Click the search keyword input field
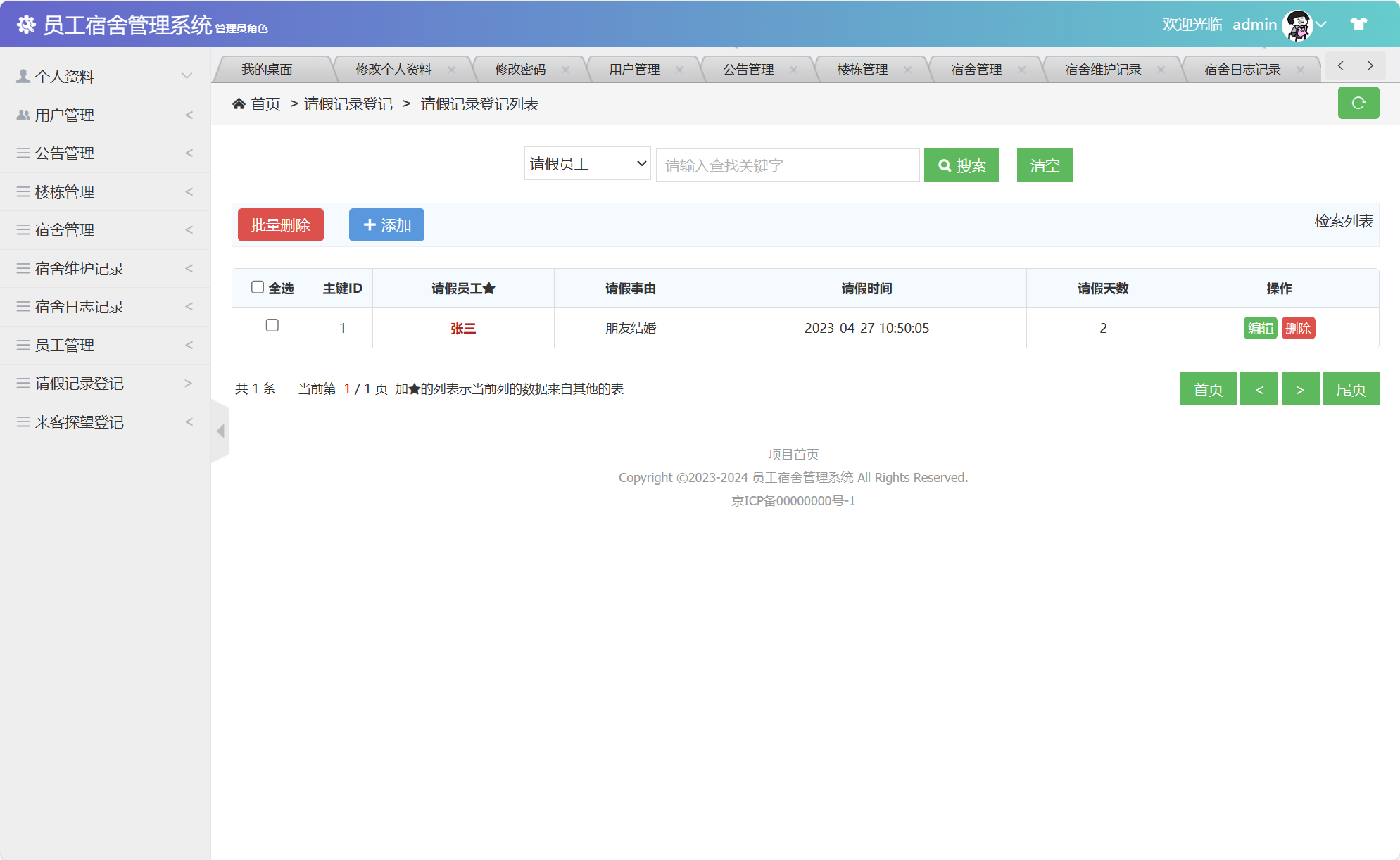 786,165
